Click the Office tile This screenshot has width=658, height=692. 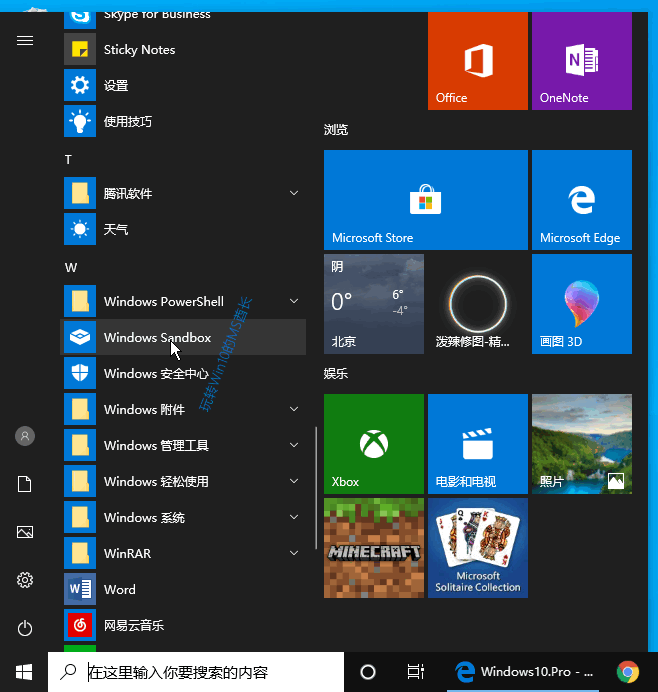click(x=478, y=61)
